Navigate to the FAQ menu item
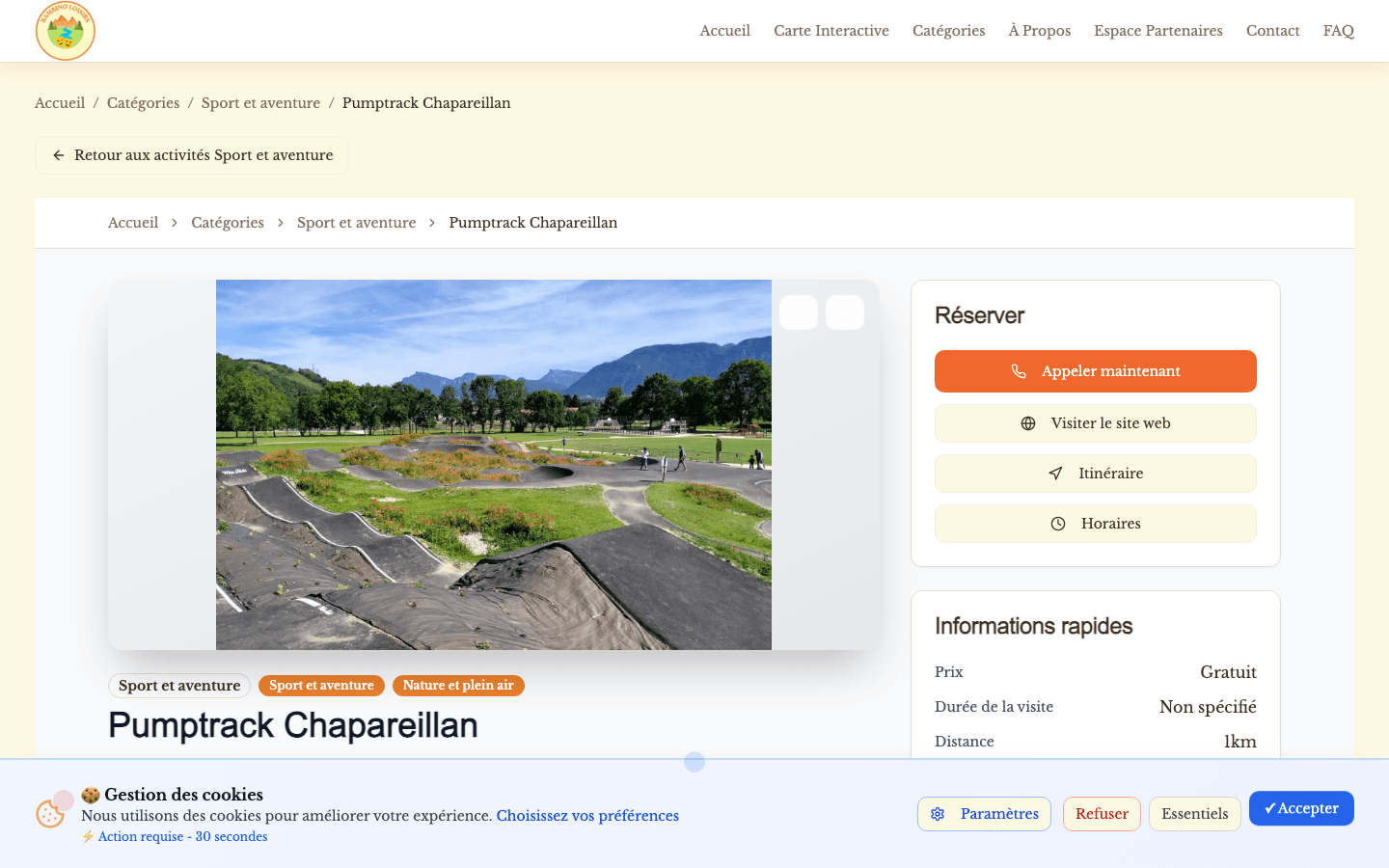1389x868 pixels. pyautogui.click(x=1339, y=31)
